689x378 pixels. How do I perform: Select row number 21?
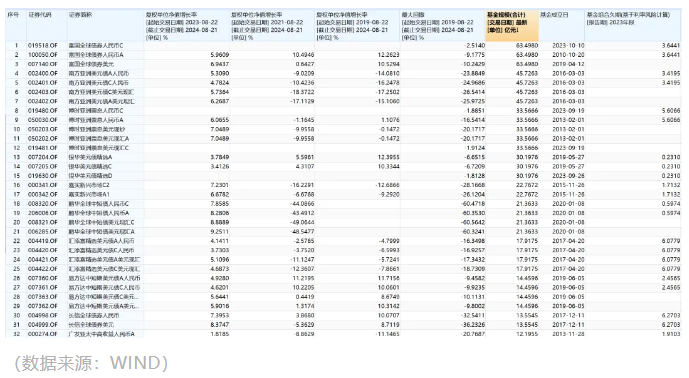16,232
